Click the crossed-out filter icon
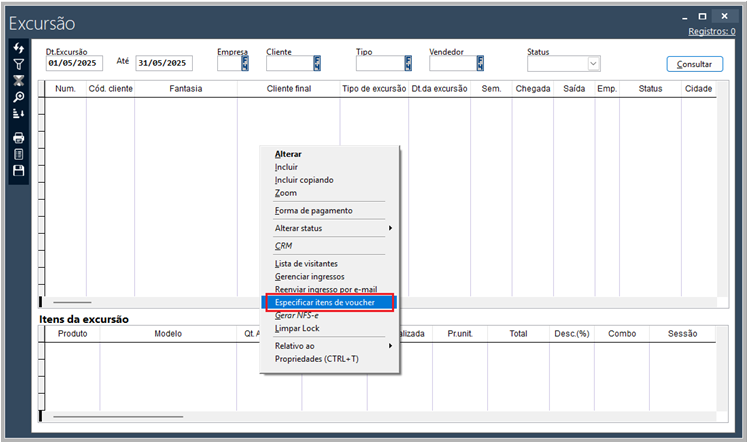The height and width of the screenshot is (444, 747). (x=18, y=80)
